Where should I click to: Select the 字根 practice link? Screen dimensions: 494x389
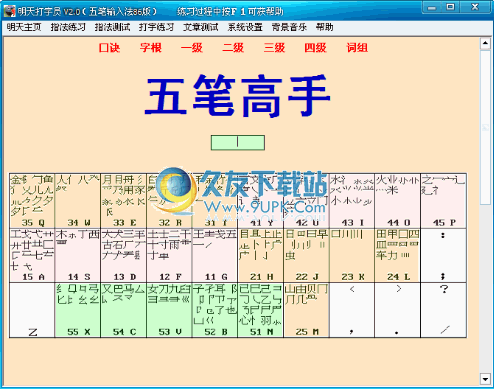point(151,48)
